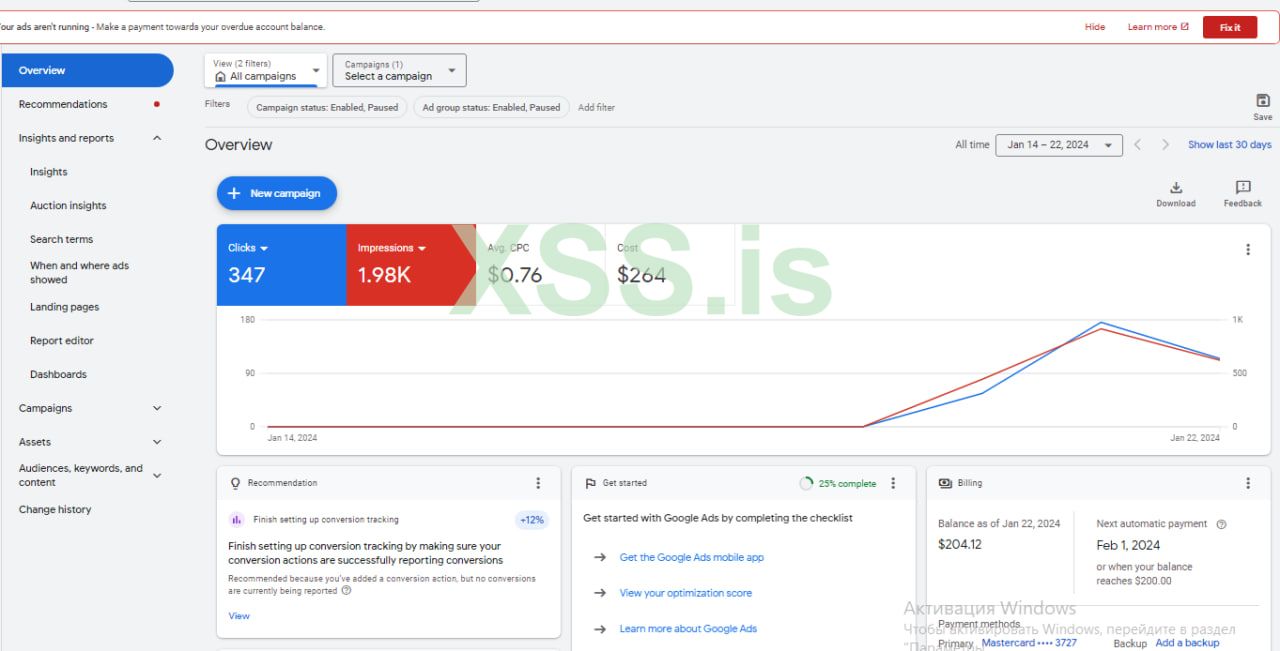Change the Impressions metric dropdown

392,248
